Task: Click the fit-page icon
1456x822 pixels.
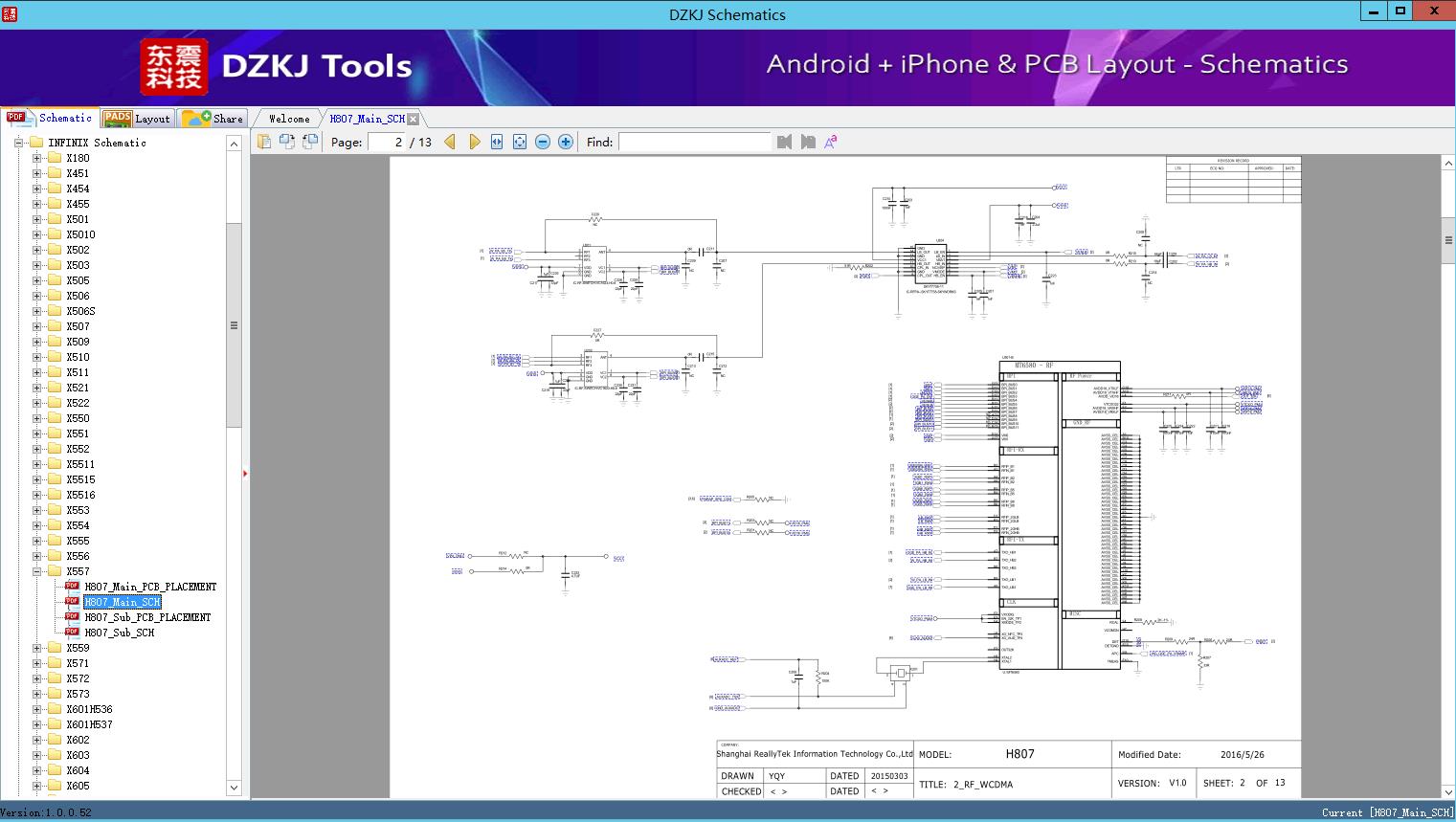Action: pos(520,142)
